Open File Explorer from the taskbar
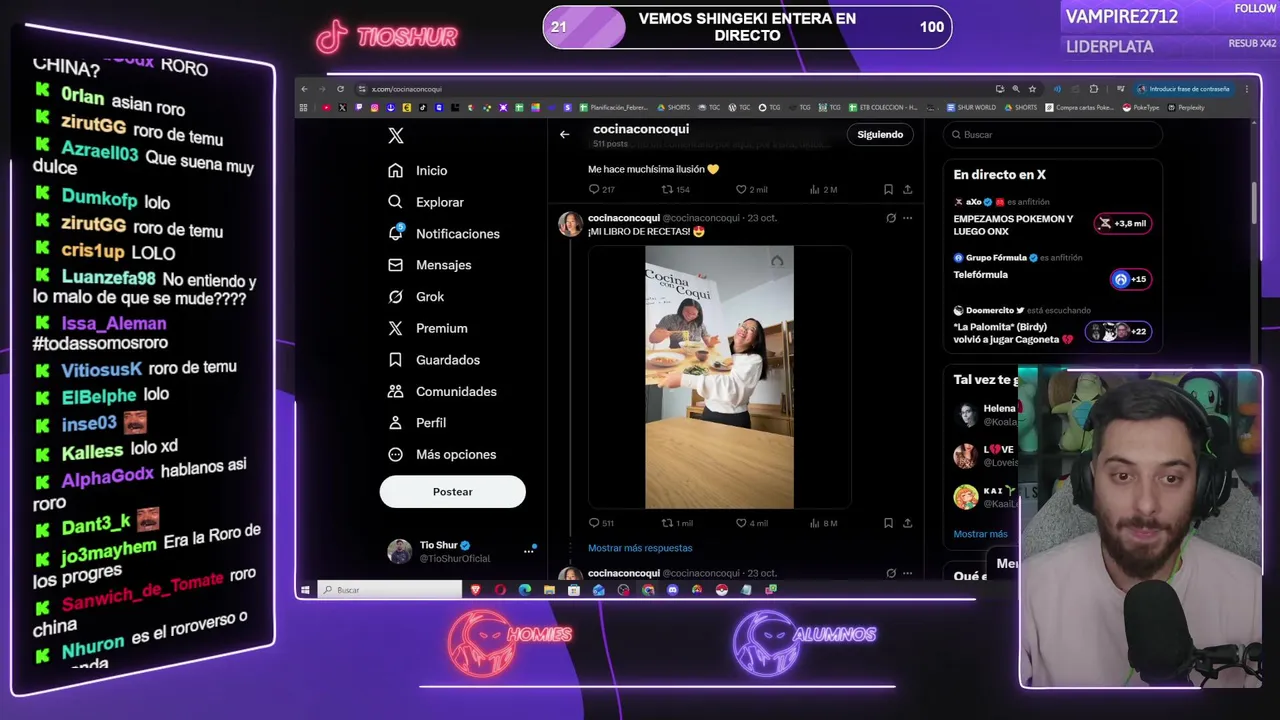The width and height of the screenshot is (1280, 720). click(549, 590)
